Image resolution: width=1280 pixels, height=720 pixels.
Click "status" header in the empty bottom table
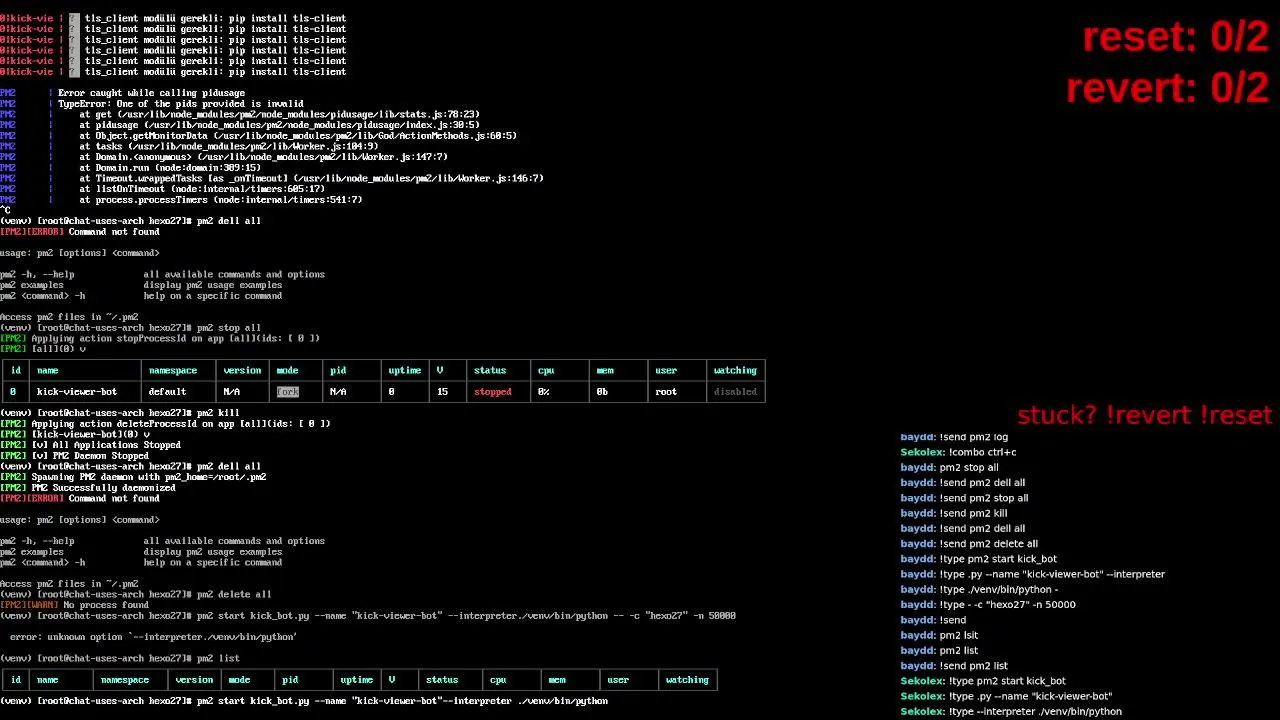[x=442, y=680]
